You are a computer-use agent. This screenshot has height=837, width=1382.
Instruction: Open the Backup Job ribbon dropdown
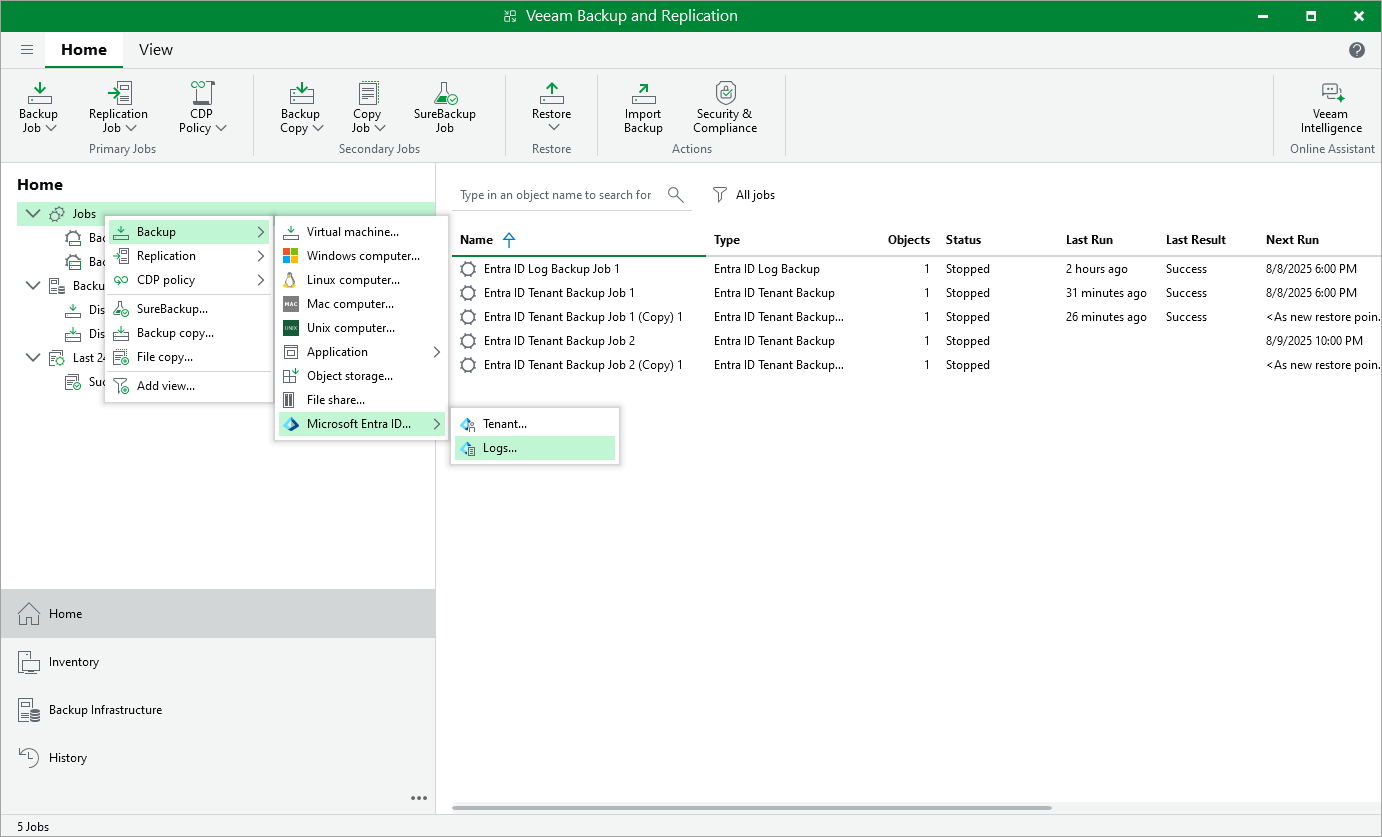coord(39,107)
